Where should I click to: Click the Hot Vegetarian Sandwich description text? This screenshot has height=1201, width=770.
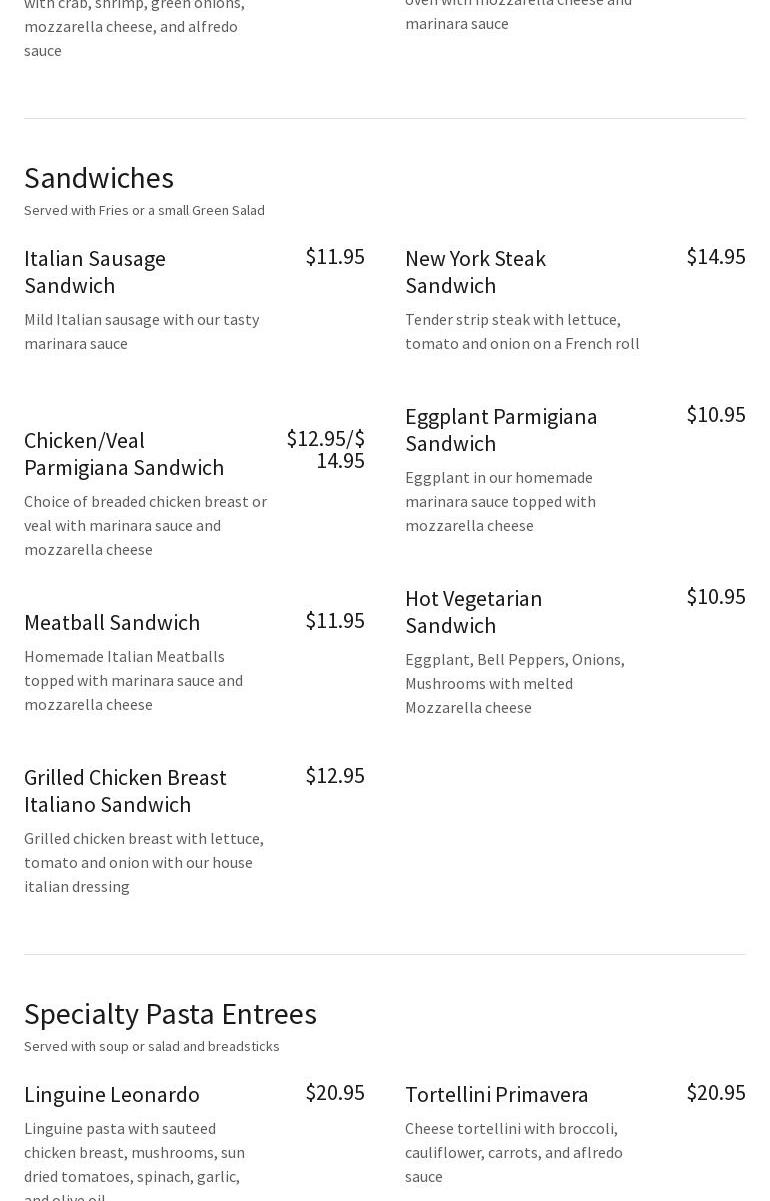click(515, 683)
